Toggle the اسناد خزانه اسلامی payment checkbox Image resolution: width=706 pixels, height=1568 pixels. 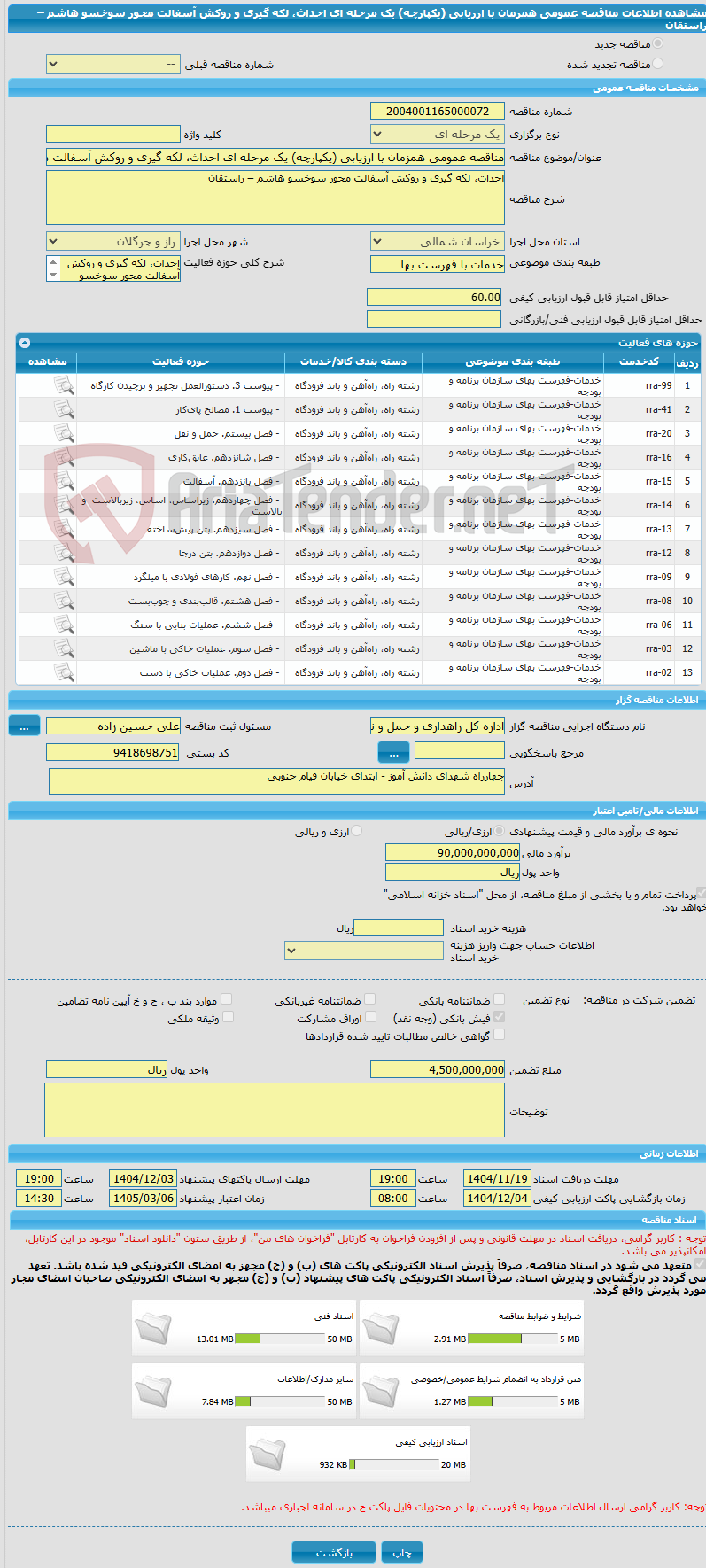click(702, 894)
